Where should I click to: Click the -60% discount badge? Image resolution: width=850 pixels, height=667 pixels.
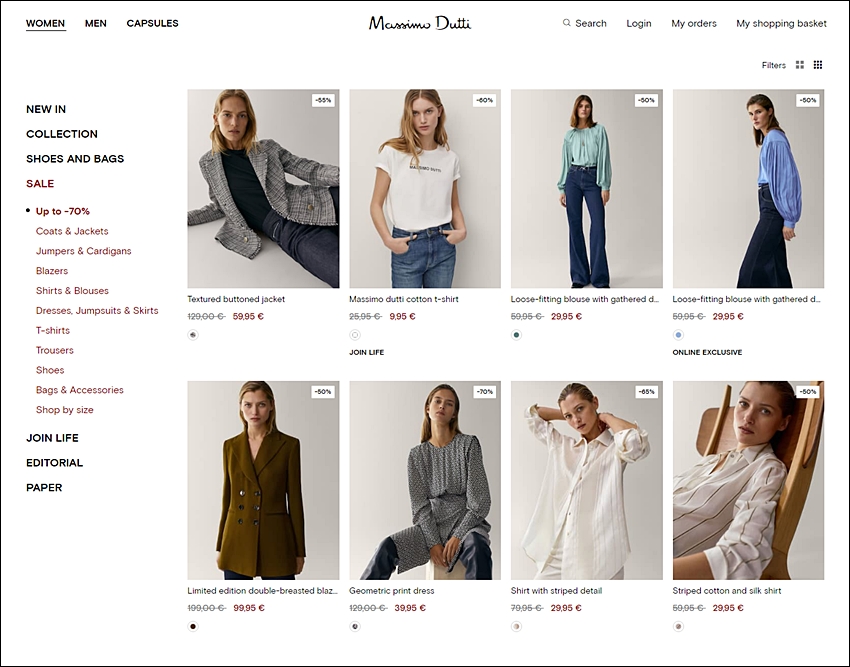point(485,100)
